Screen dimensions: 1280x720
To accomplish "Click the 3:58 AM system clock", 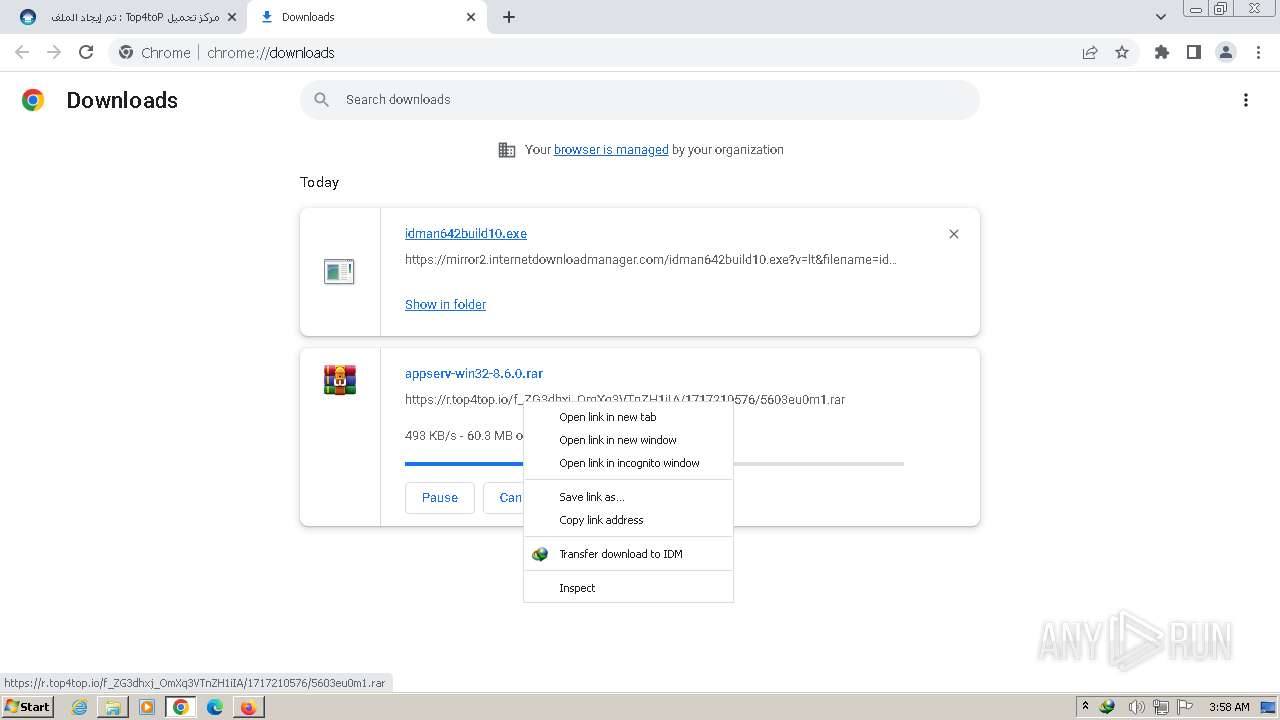I will (x=1229, y=707).
